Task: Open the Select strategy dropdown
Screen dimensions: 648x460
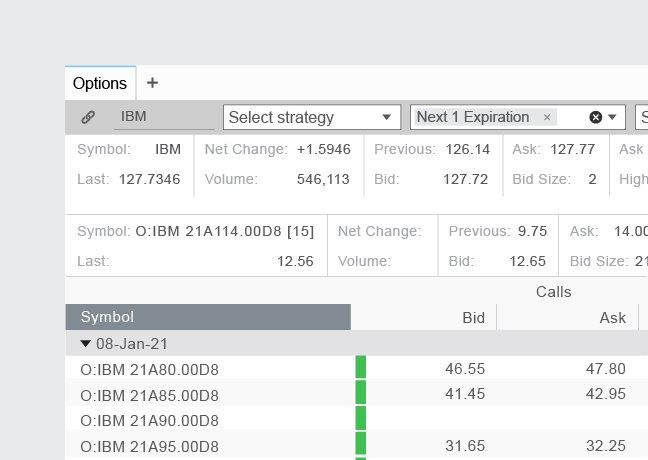Action: [312, 117]
